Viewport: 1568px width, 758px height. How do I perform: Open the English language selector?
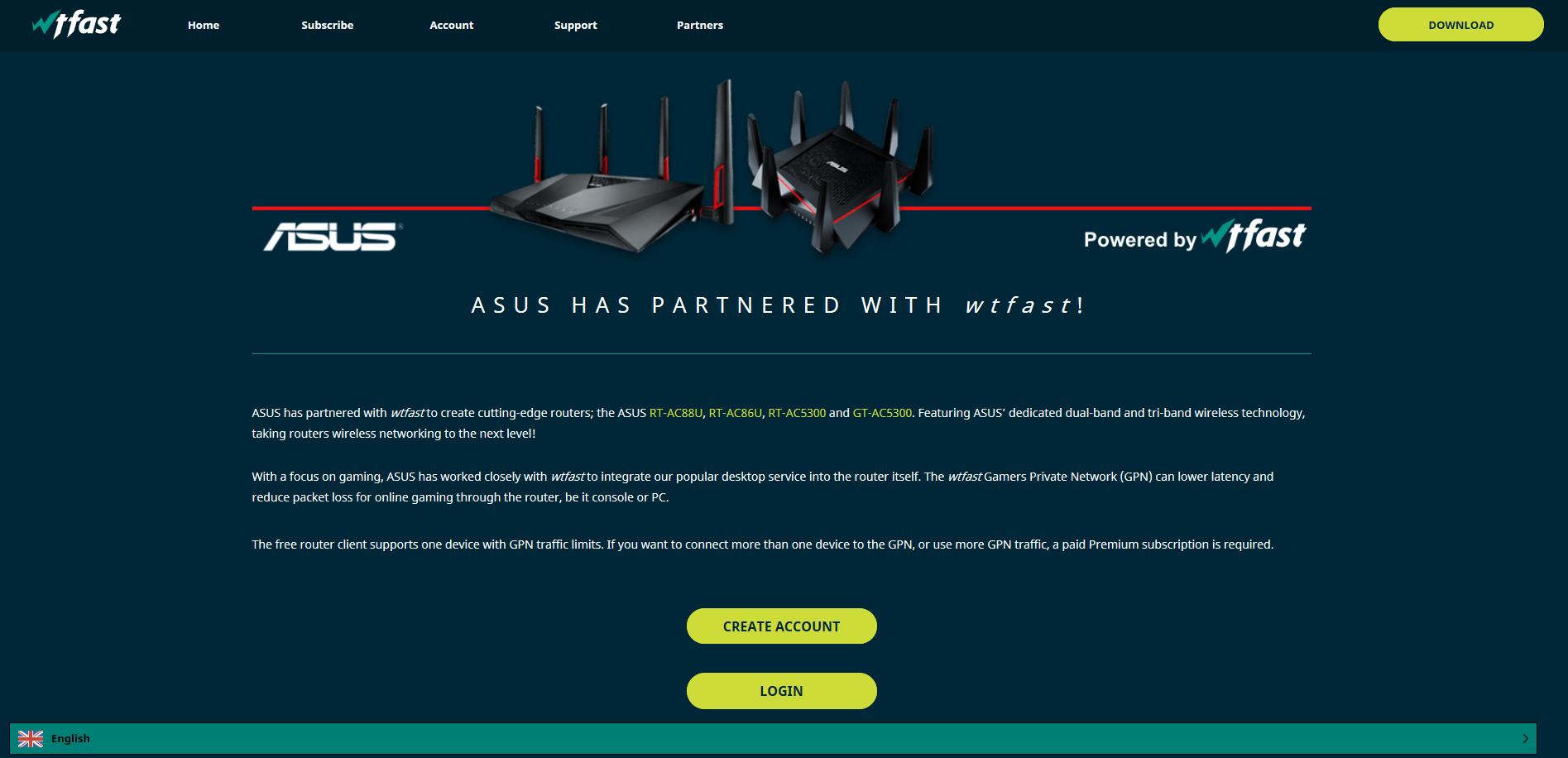[x=70, y=738]
